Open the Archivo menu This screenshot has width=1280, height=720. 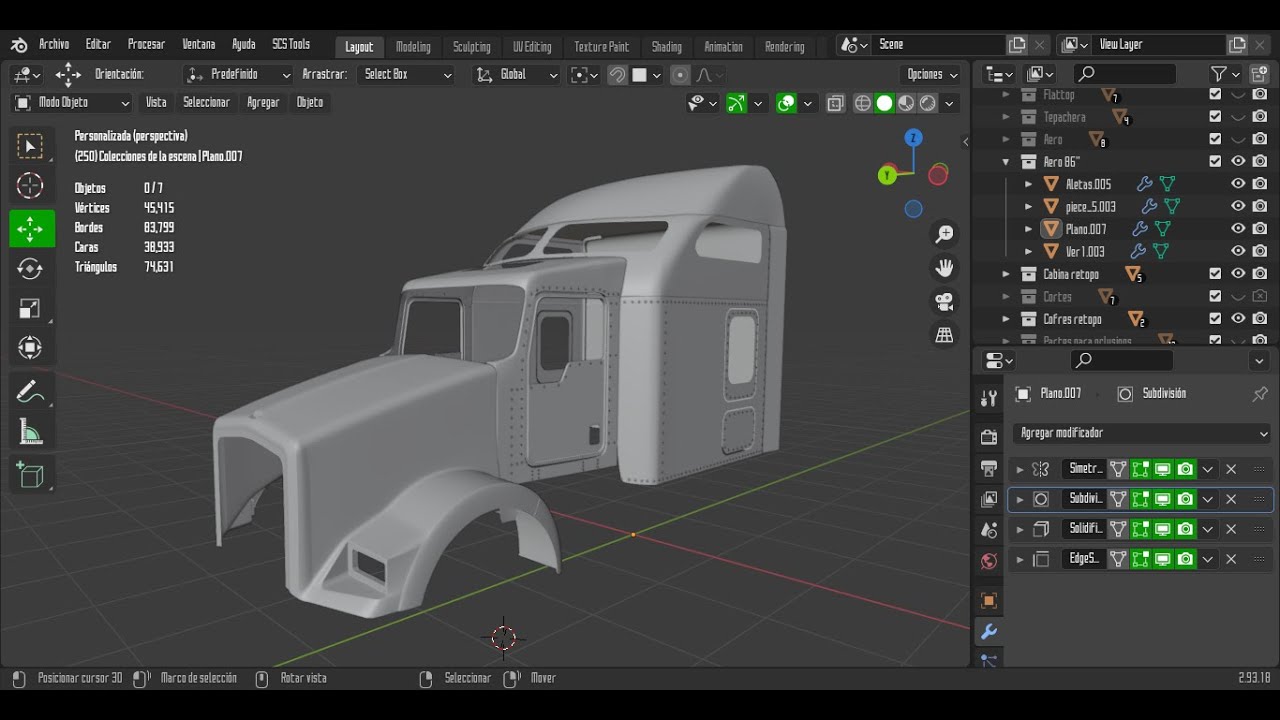point(54,44)
